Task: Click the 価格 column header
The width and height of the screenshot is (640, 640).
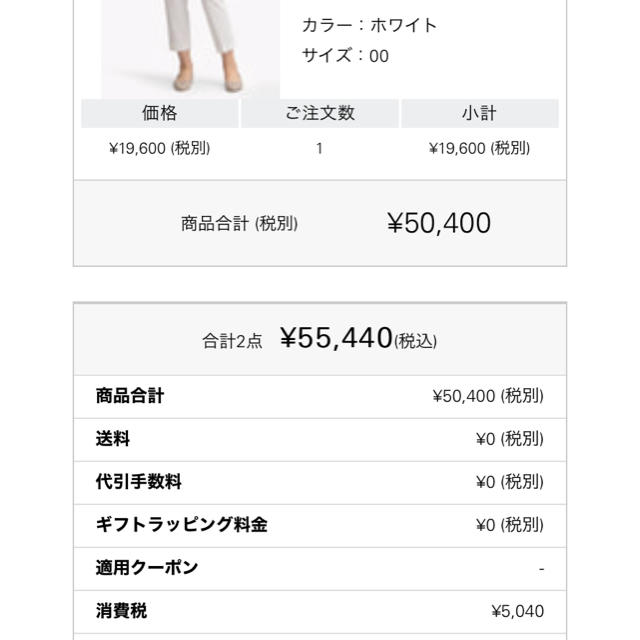Action: [160, 113]
